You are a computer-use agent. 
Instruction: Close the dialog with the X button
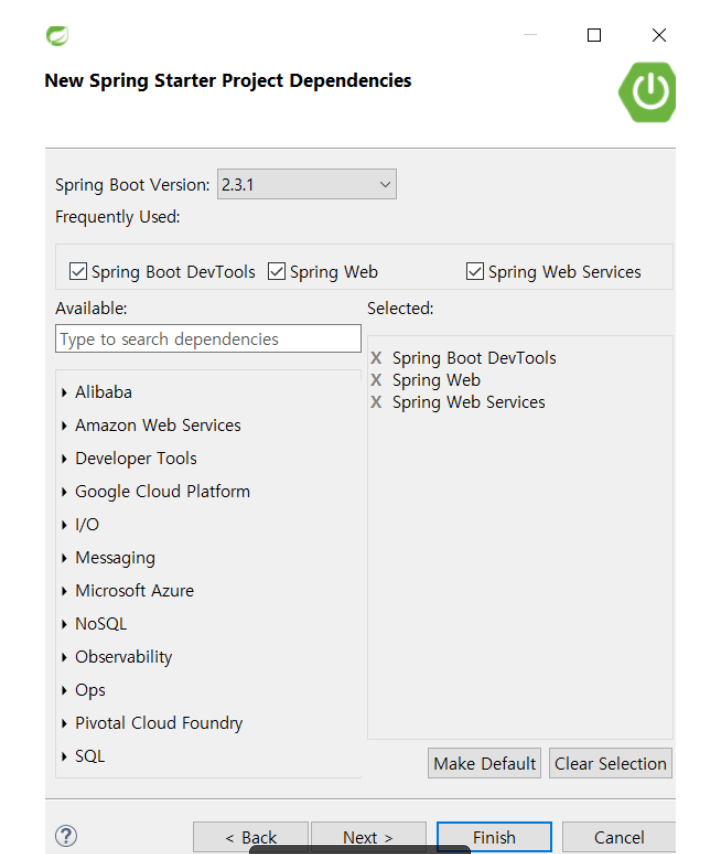point(659,35)
